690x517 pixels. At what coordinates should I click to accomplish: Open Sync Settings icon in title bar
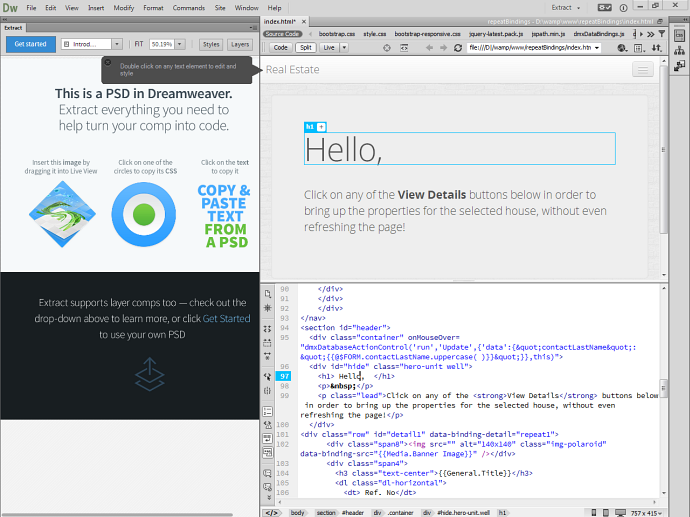pyautogui.click(x=604, y=7)
